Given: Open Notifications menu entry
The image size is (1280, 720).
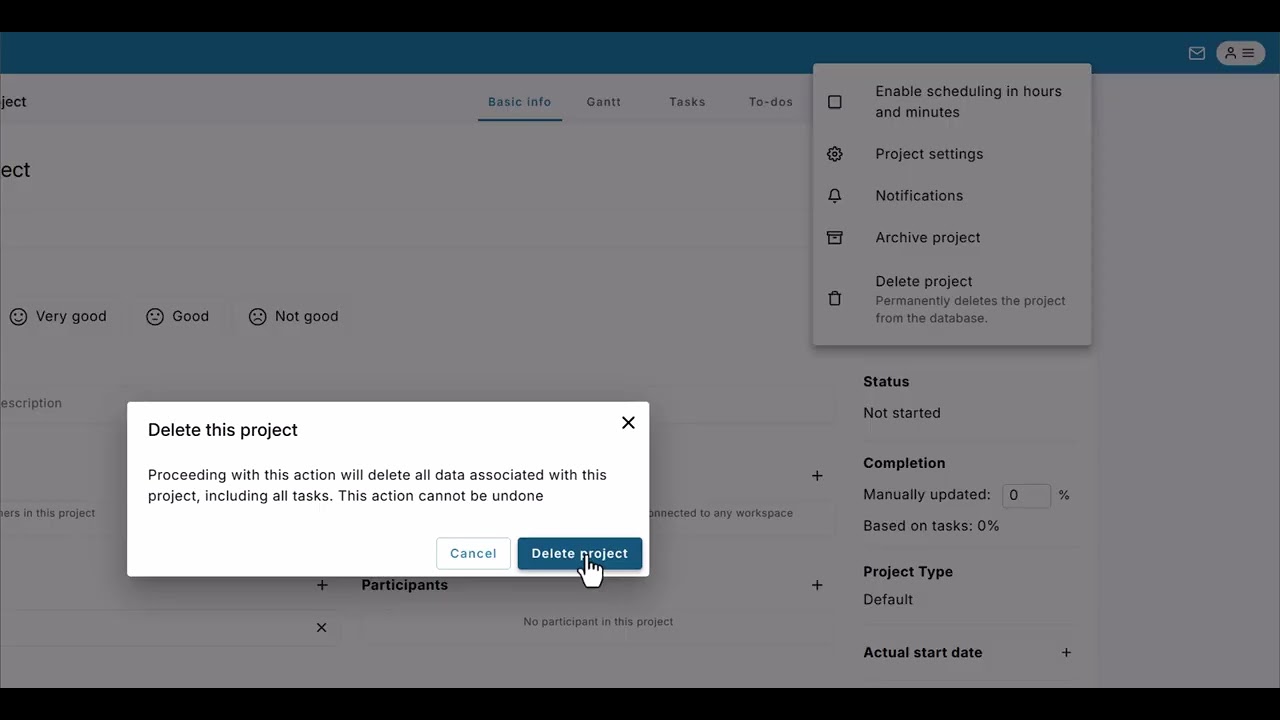Looking at the screenshot, I should point(952,196).
